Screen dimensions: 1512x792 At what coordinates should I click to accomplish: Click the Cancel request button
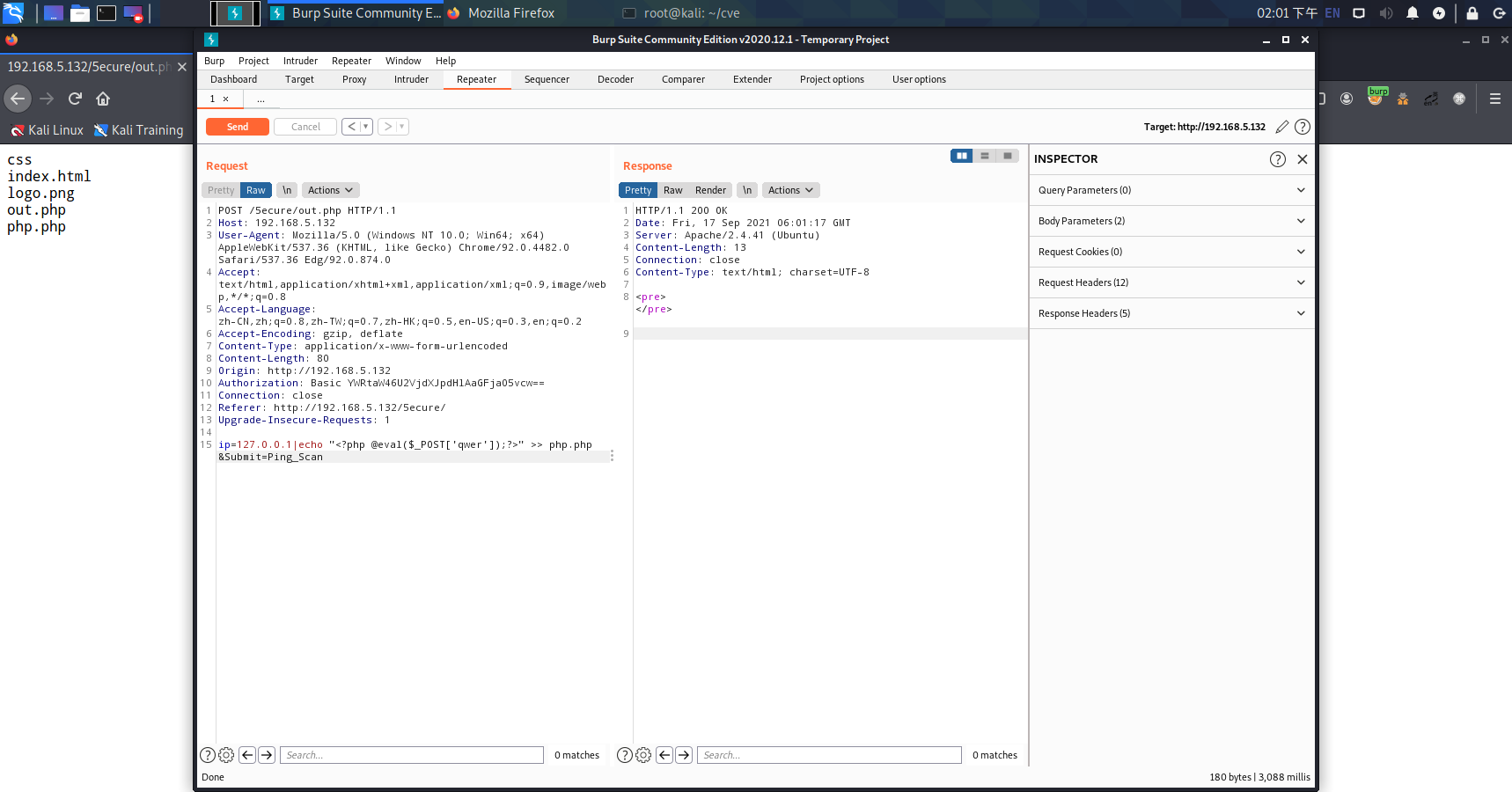pyautogui.click(x=305, y=127)
